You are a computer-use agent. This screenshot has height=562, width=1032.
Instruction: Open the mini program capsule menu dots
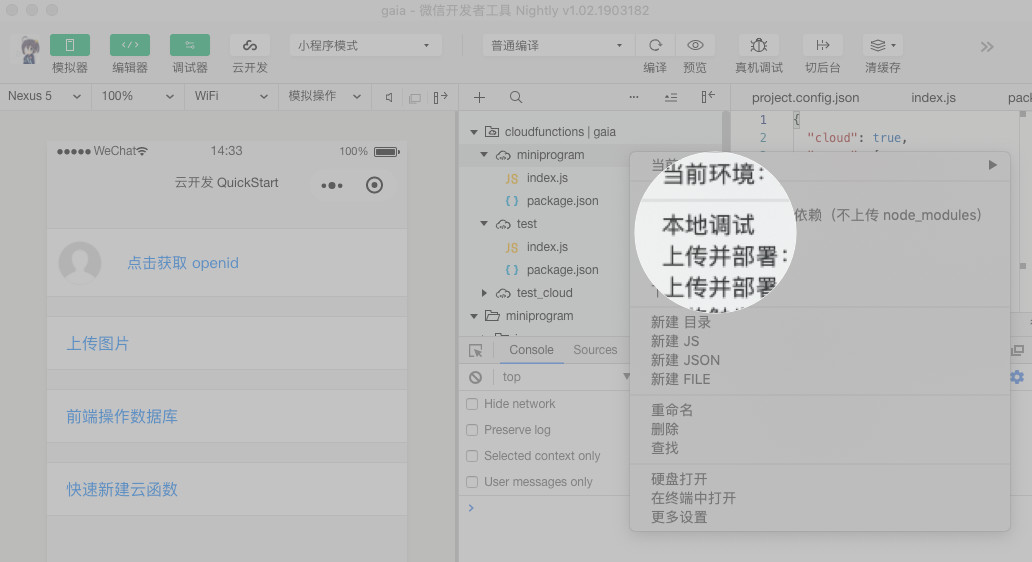tap(332, 186)
